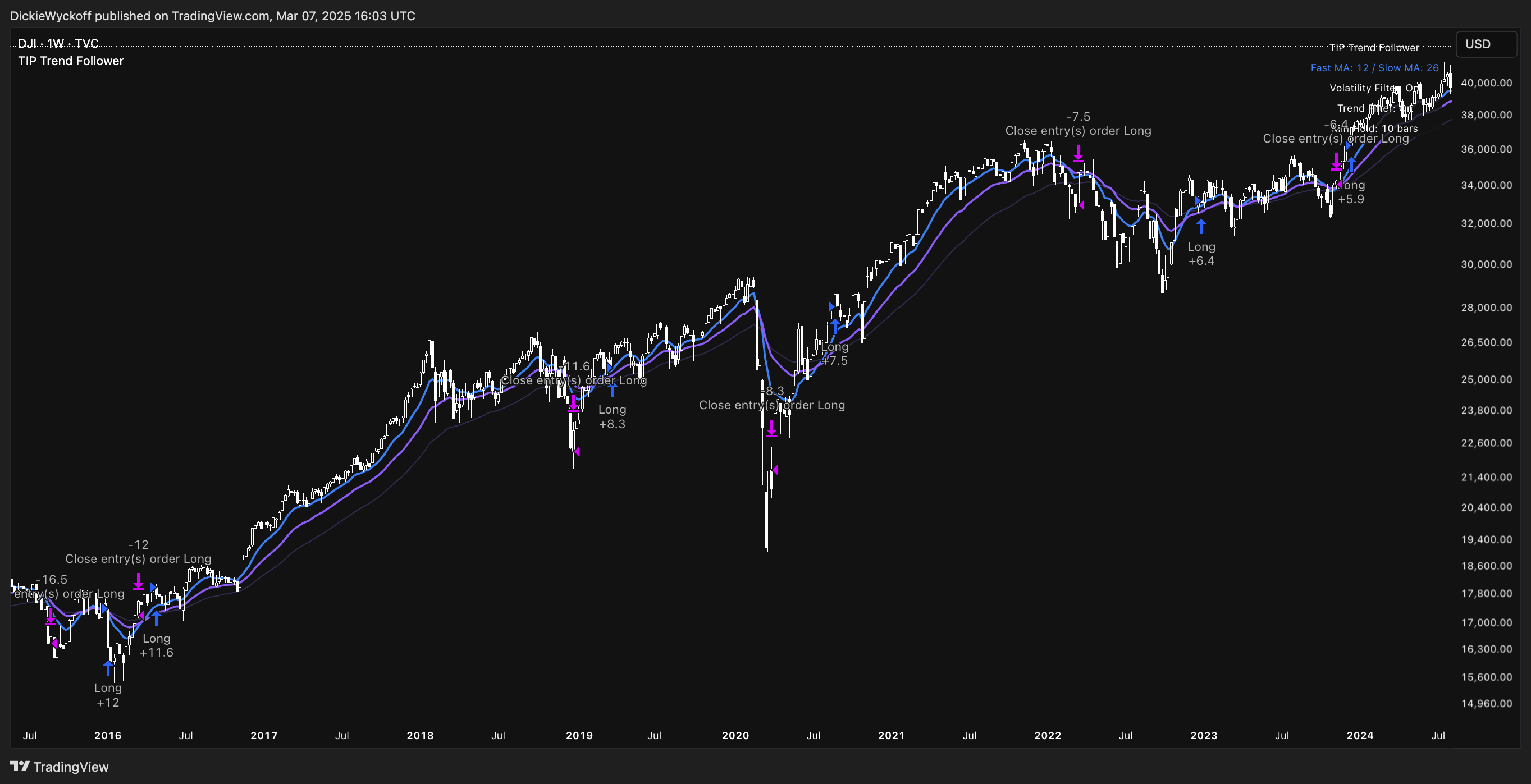Image resolution: width=1531 pixels, height=784 pixels.
Task: Click the 2021 year label on time axis
Action: pyautogui.click(x=892, y=735)
